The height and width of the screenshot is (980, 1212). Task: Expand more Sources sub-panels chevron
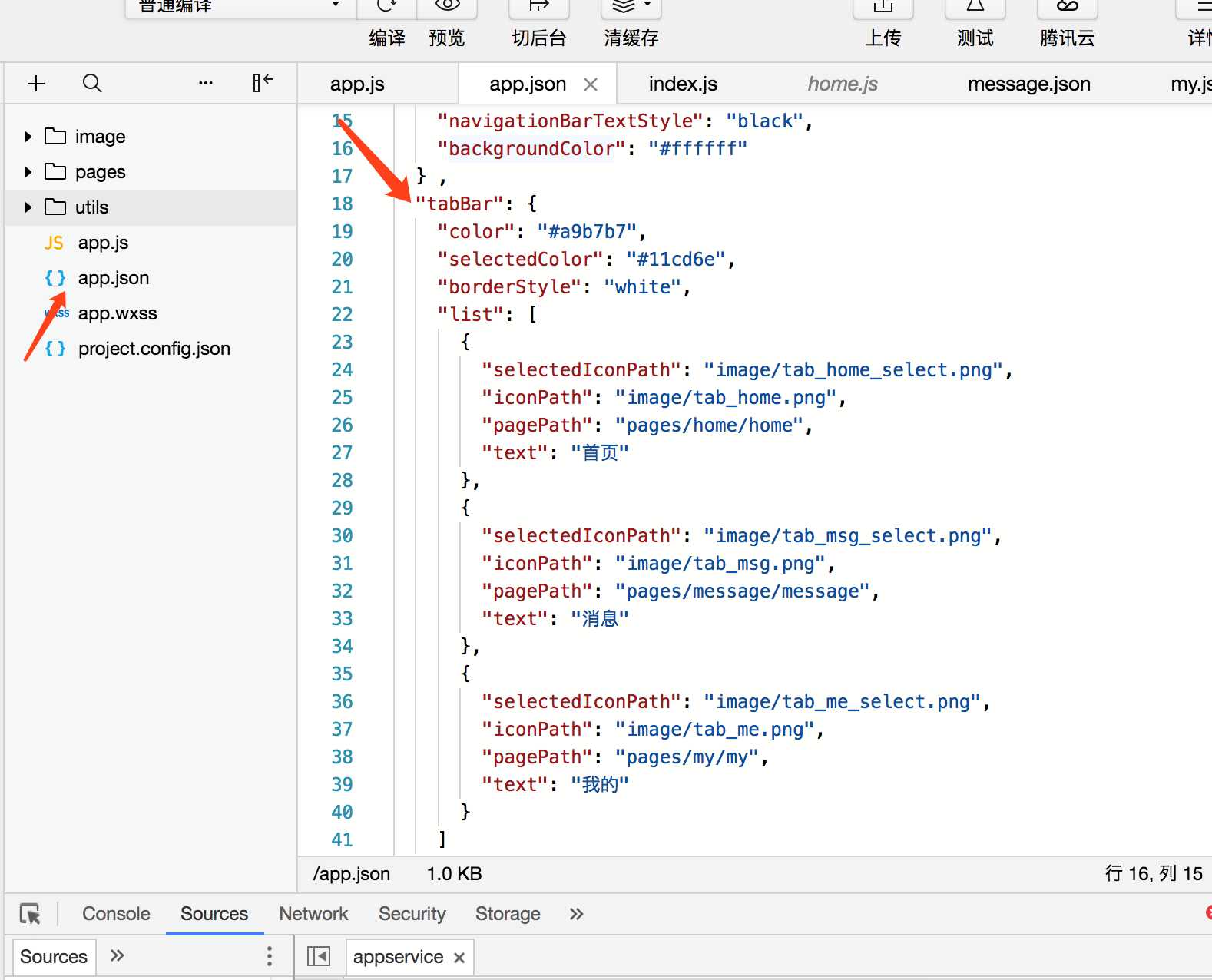pyautogui.click(x=117, y=956)
